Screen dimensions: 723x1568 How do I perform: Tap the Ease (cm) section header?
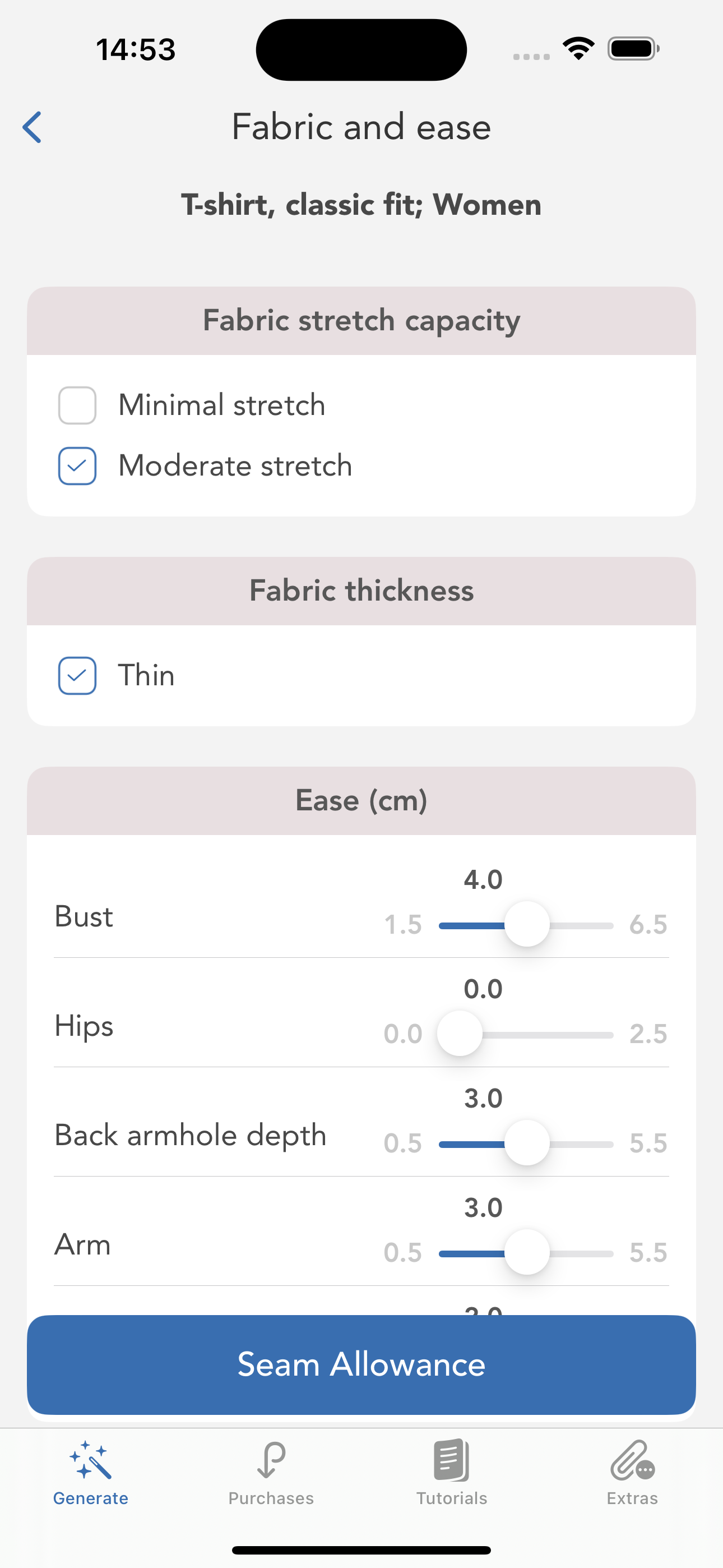pos(361,800)
